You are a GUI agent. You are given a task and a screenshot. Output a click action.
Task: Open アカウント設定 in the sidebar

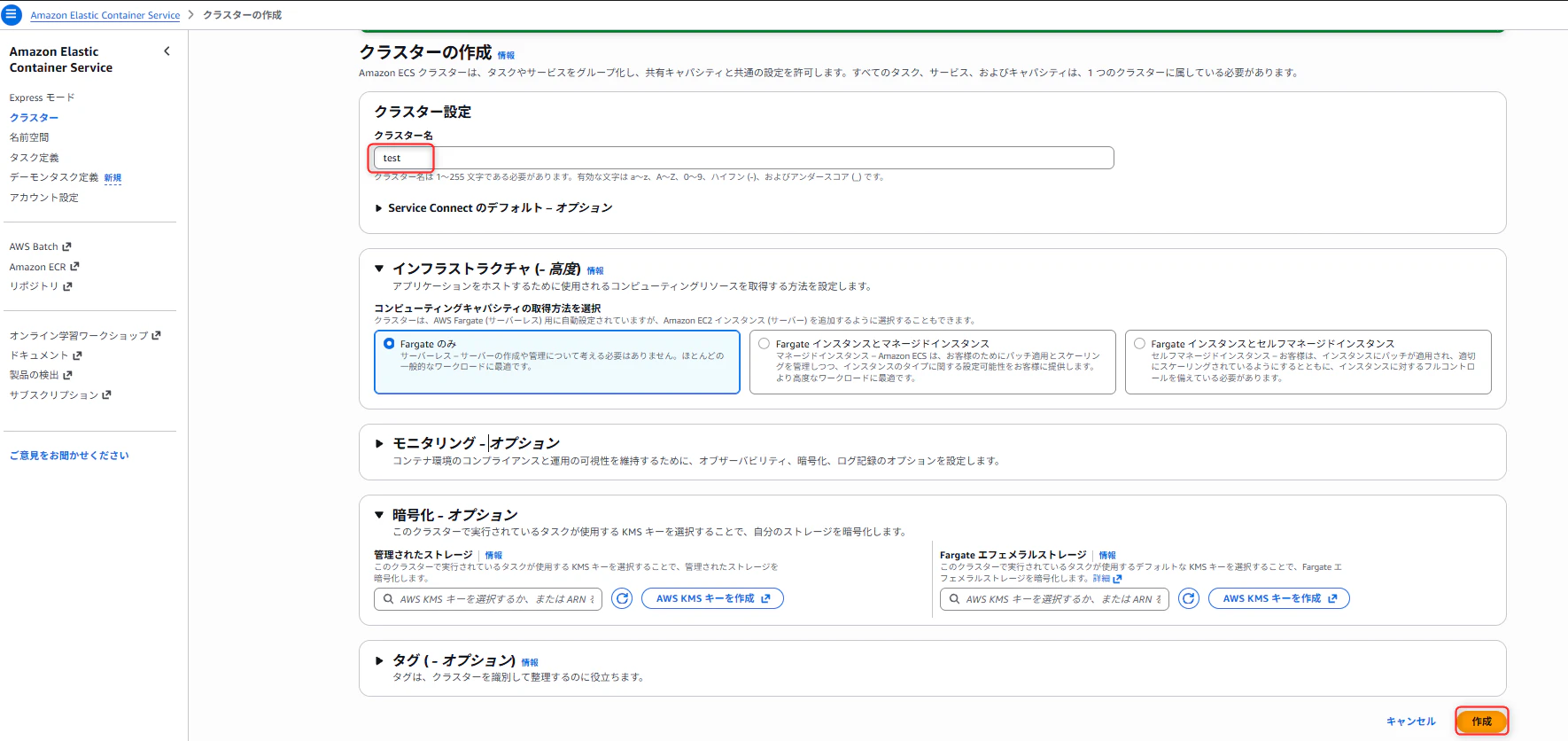pos(43,198)
